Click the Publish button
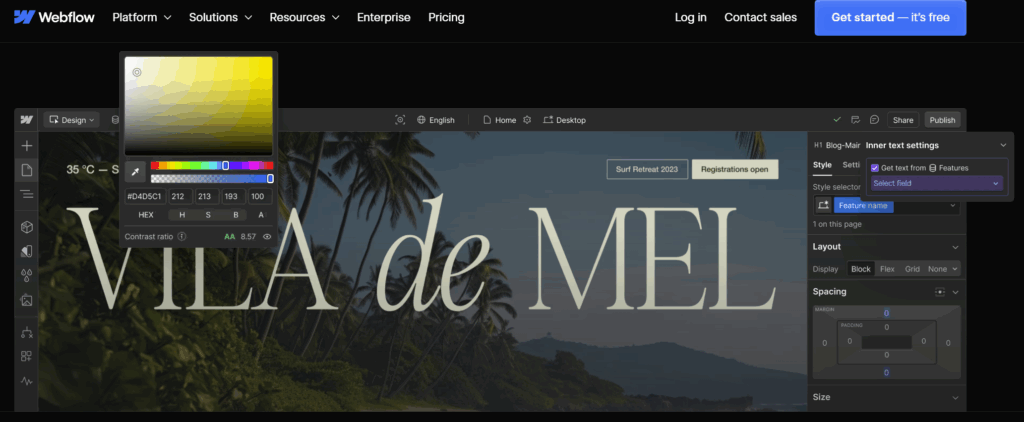 click(942, 120)
